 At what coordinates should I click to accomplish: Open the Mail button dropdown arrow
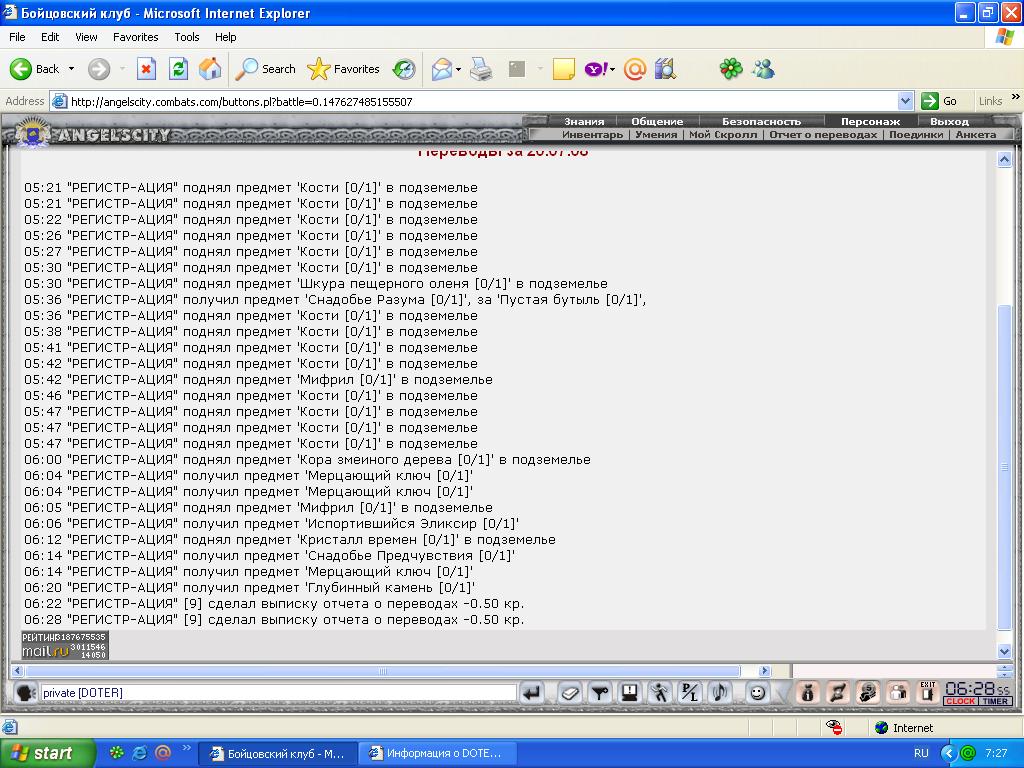458,69
